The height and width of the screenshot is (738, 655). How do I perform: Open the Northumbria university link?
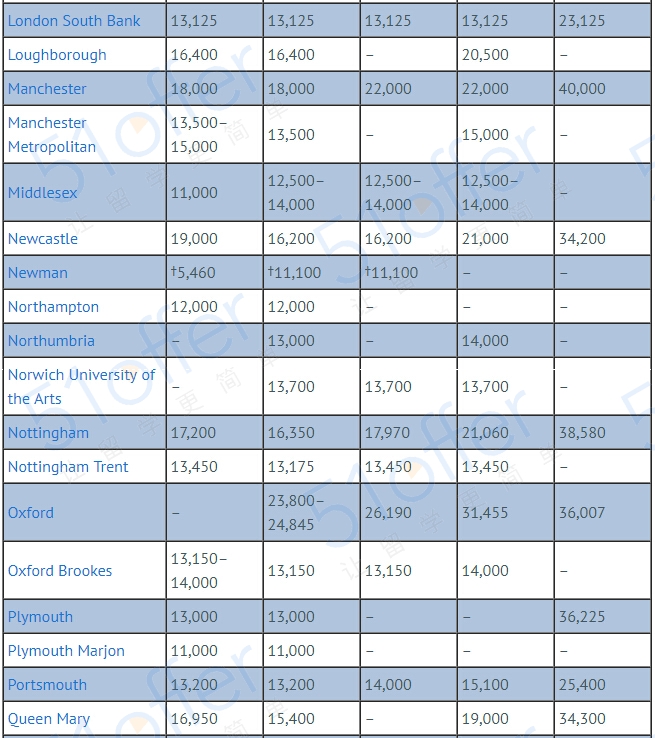51,341
